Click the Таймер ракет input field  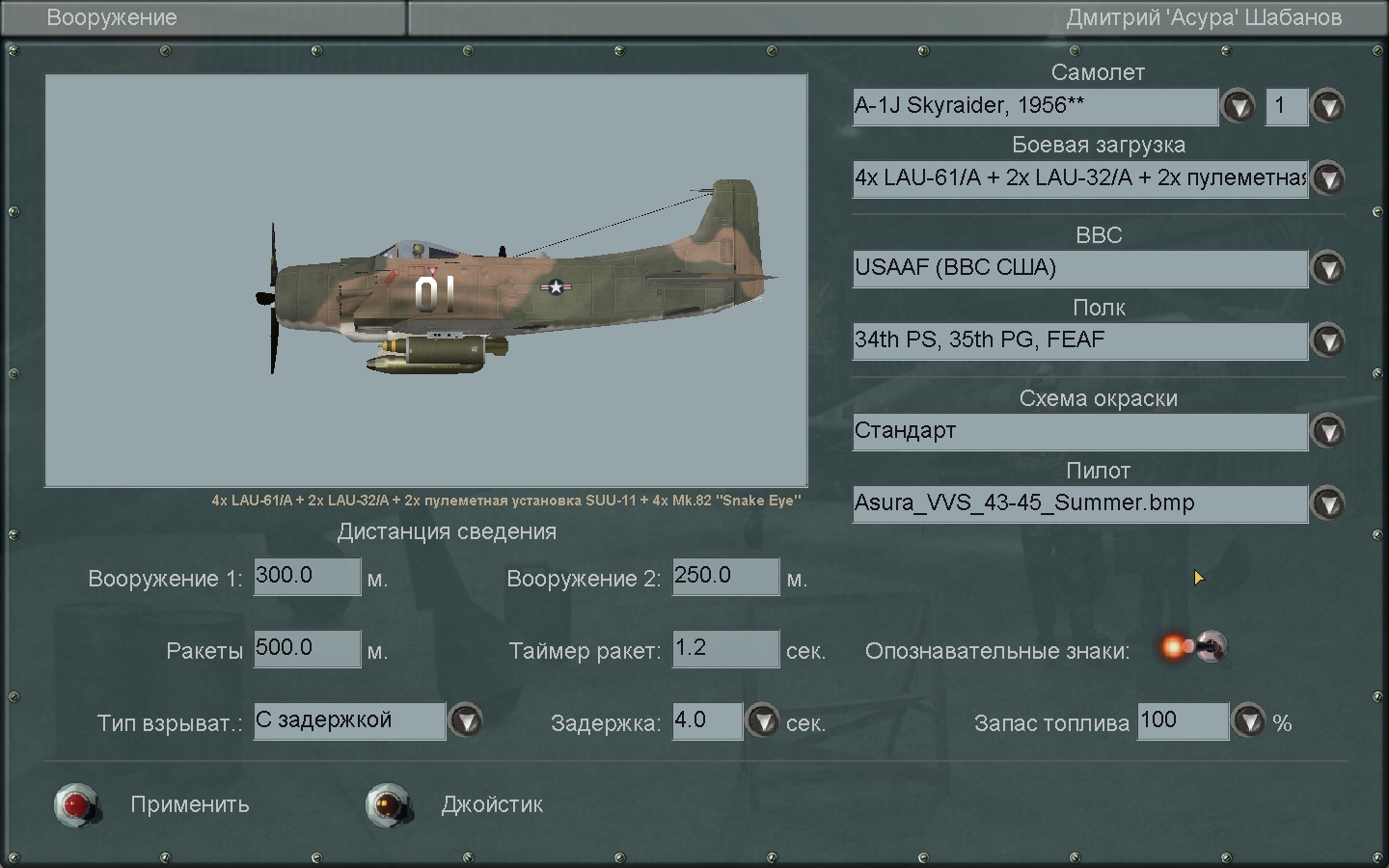[x=725, y=648]
